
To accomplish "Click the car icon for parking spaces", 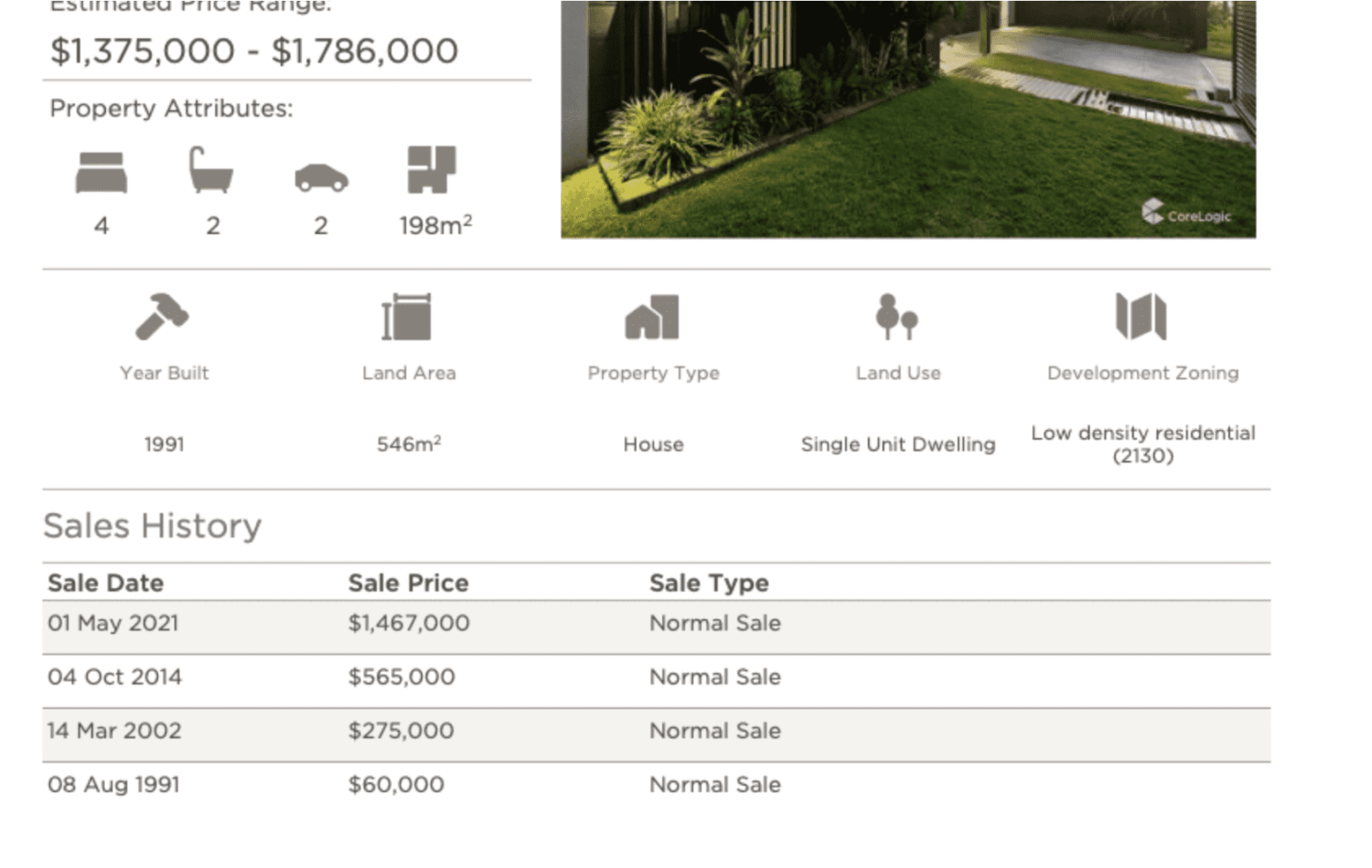I will [x=321, y=177].
